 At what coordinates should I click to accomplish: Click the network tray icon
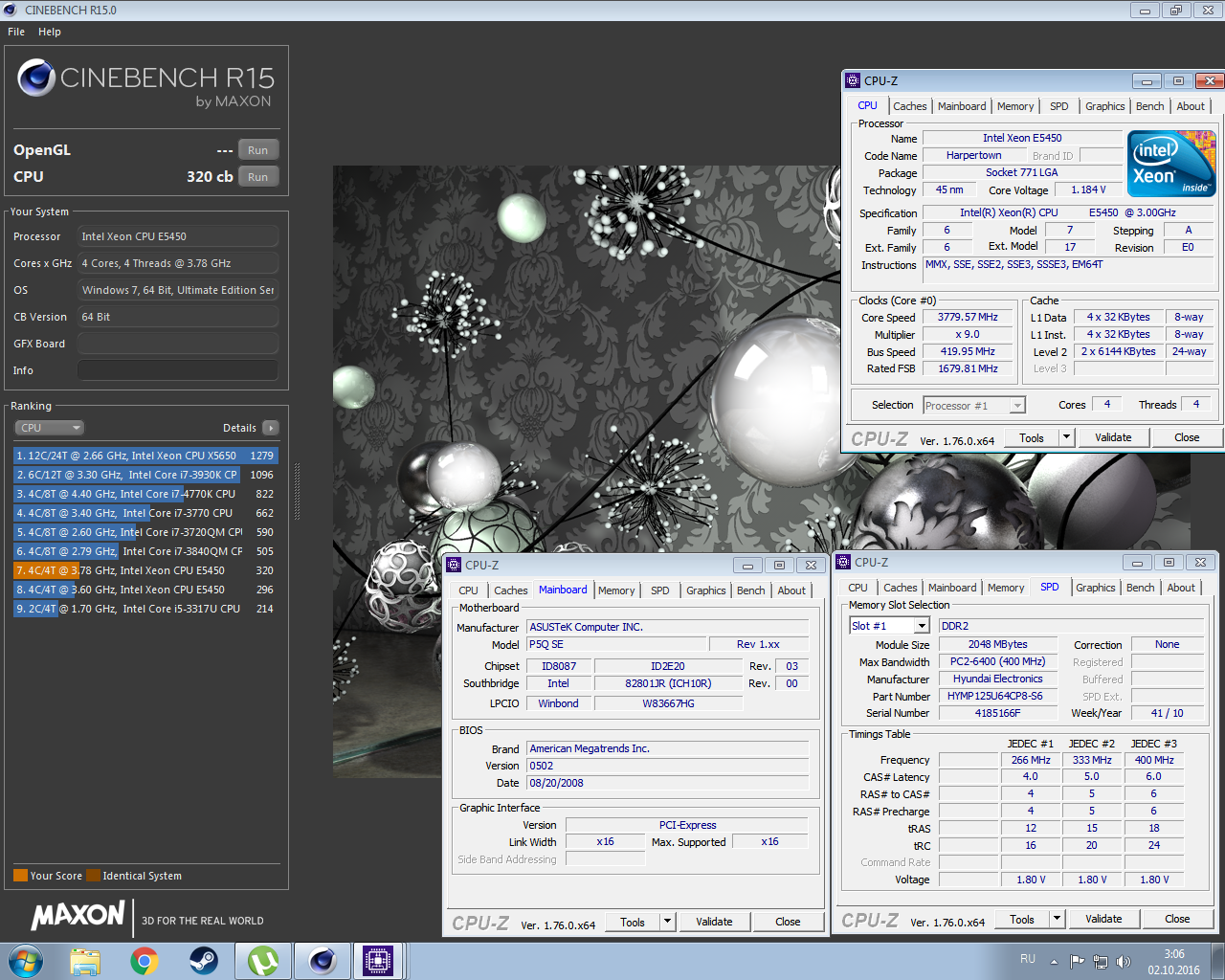coord(1101,962)
